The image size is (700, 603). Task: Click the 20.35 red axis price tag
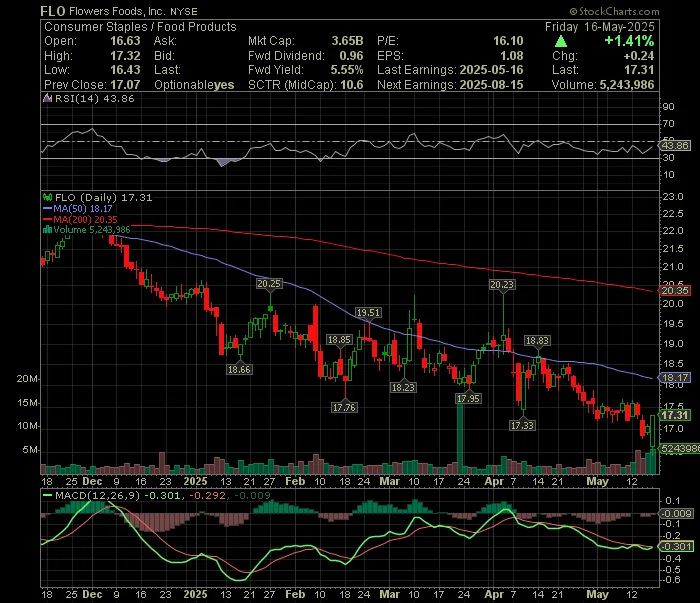(x=675, y=291)
